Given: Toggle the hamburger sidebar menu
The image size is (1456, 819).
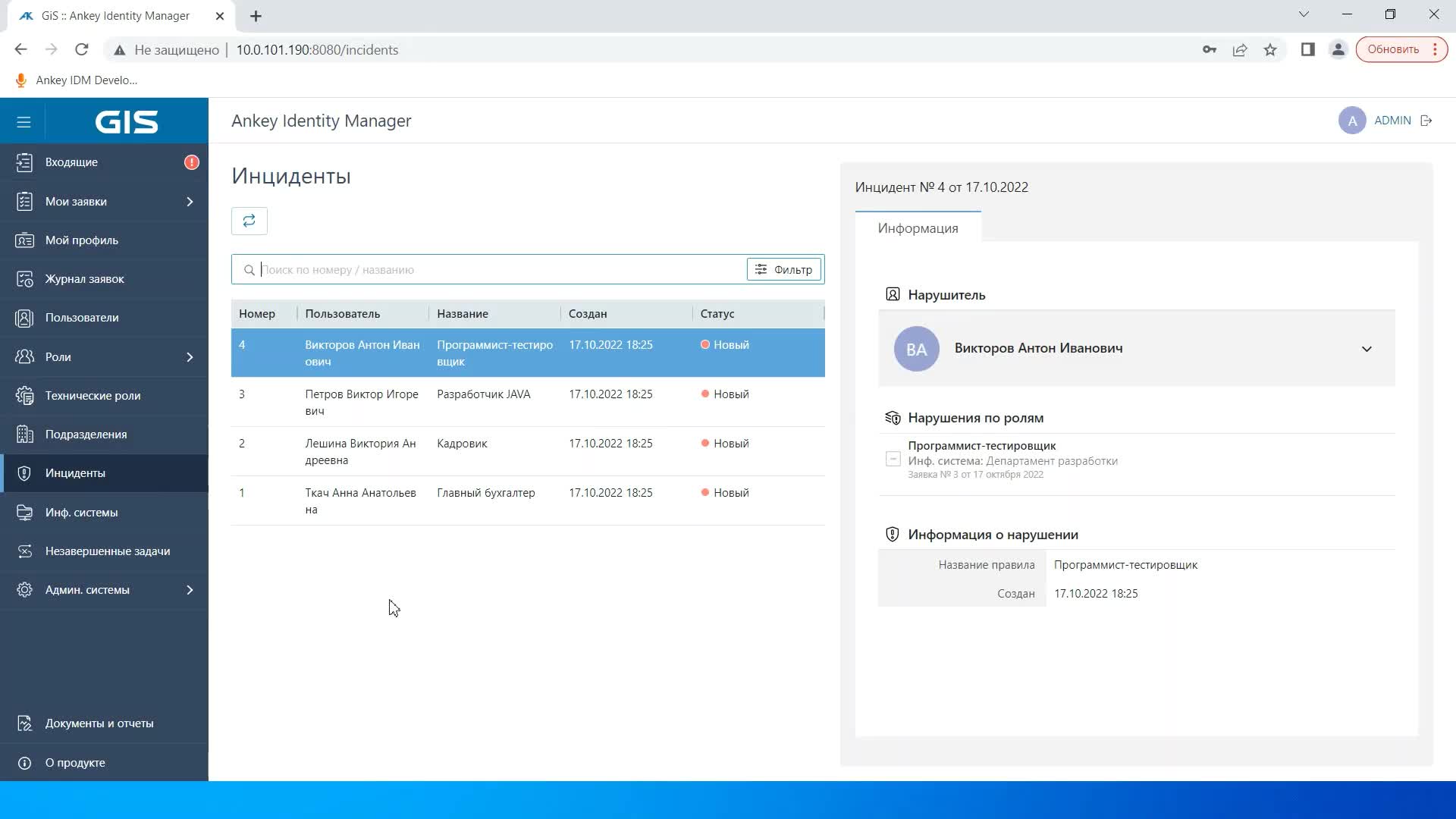Looking at the screenshot, I should pos(24,121).
